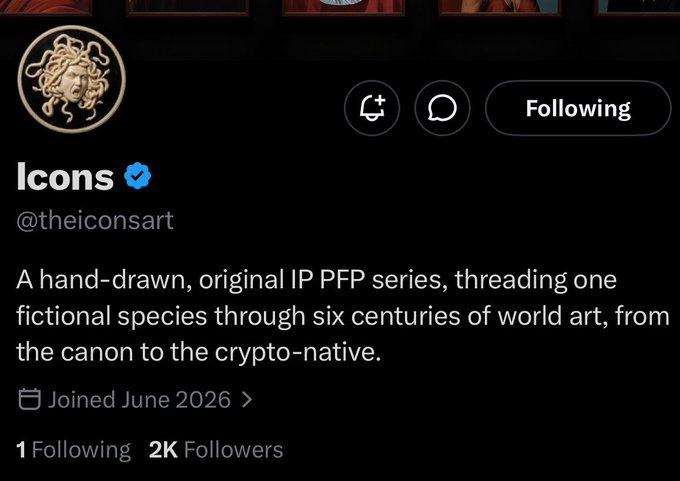This screenshot has height=481, width=680.
Task: Open the 1 Following list
Action: coord(73,450)
